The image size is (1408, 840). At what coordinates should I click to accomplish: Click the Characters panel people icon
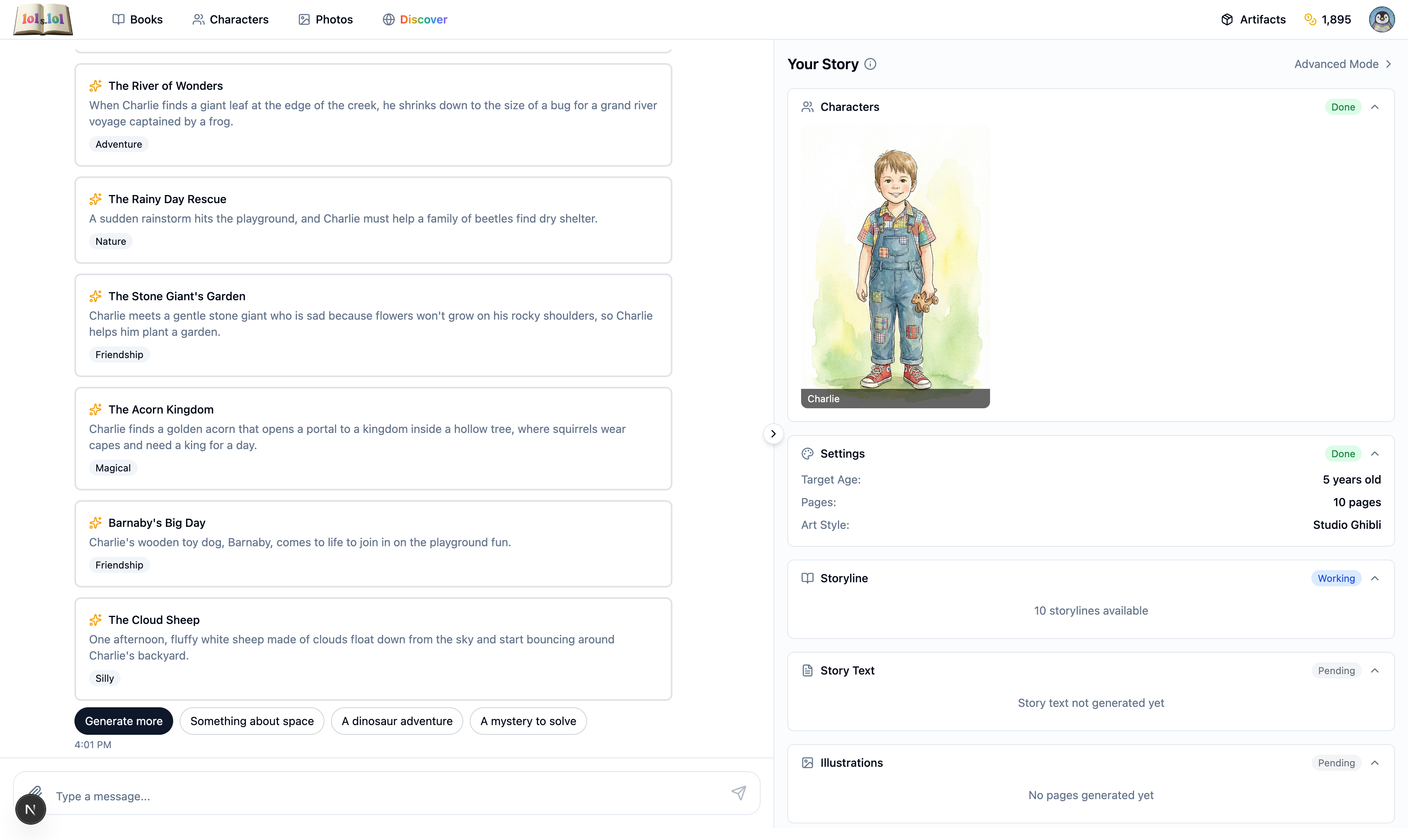tap(808, 106)
